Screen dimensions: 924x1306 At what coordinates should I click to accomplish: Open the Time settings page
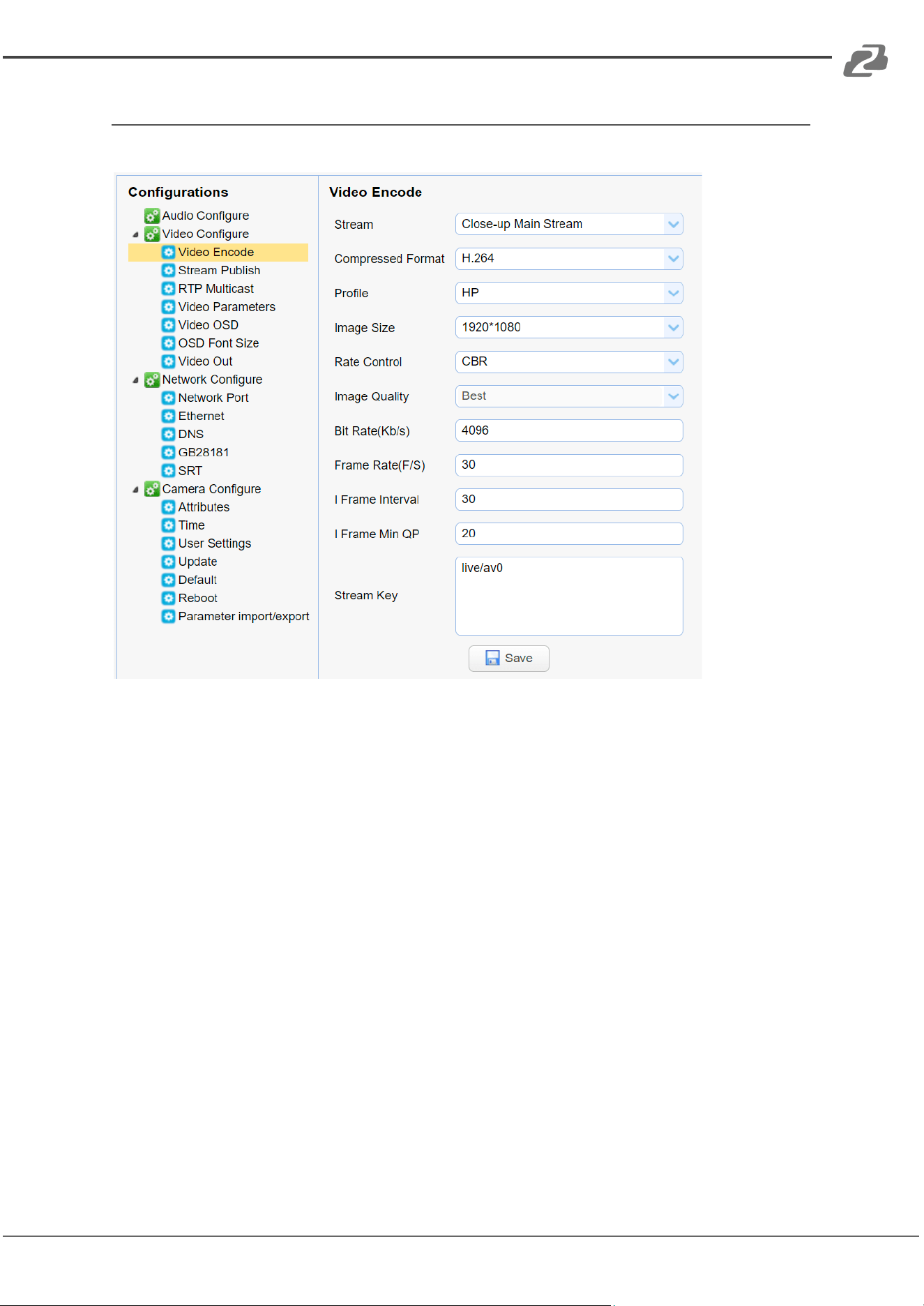pos(191,525)
